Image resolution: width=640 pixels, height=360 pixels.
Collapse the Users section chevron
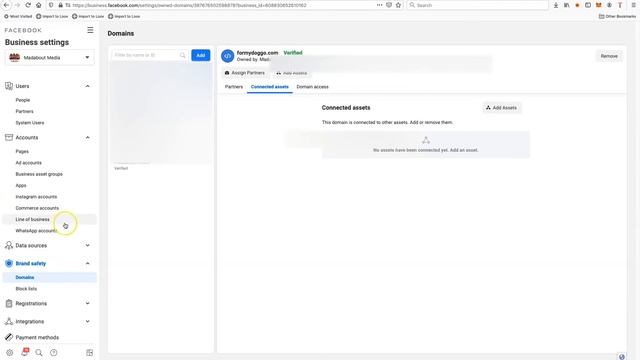click(87, 86)
